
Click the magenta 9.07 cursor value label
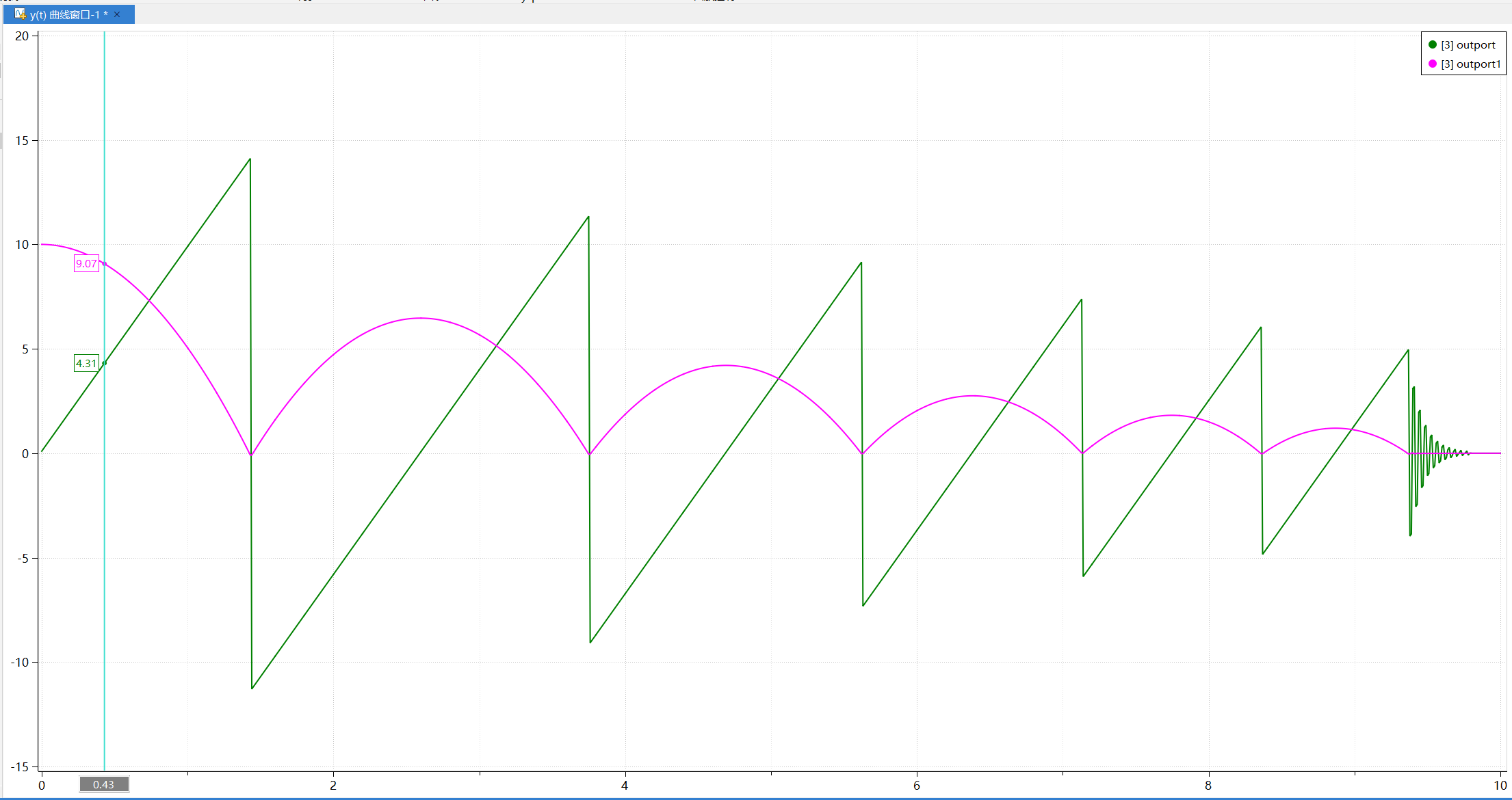click(86, 263)
